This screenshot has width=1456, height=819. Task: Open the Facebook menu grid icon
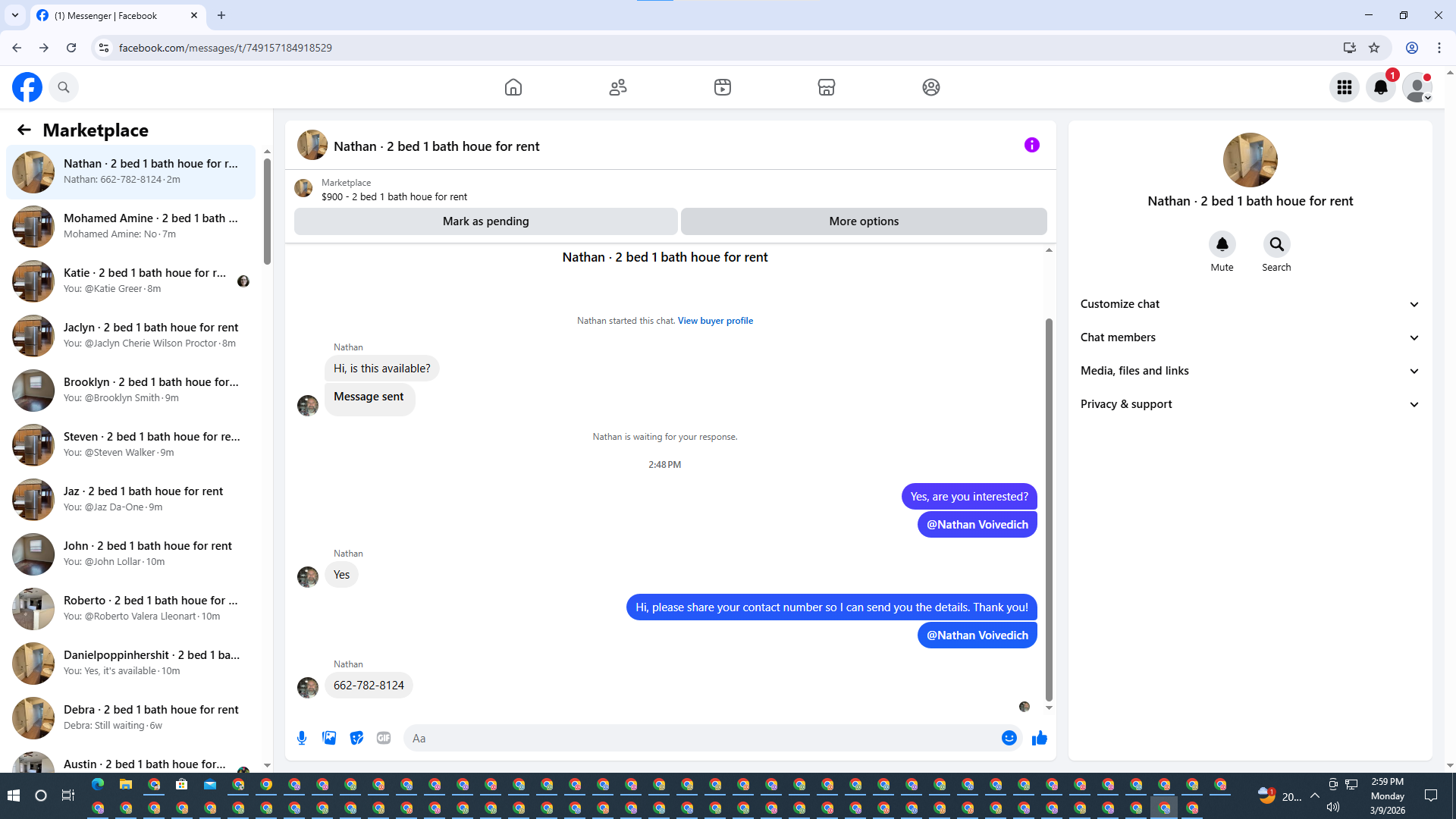(x=1345, y=87)
